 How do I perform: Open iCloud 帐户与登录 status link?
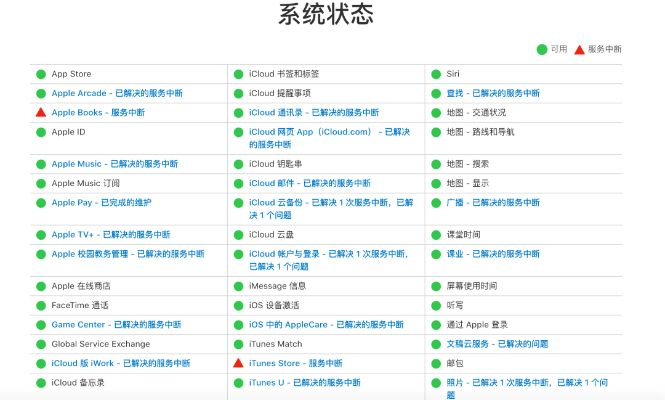(x=329, y=260)
